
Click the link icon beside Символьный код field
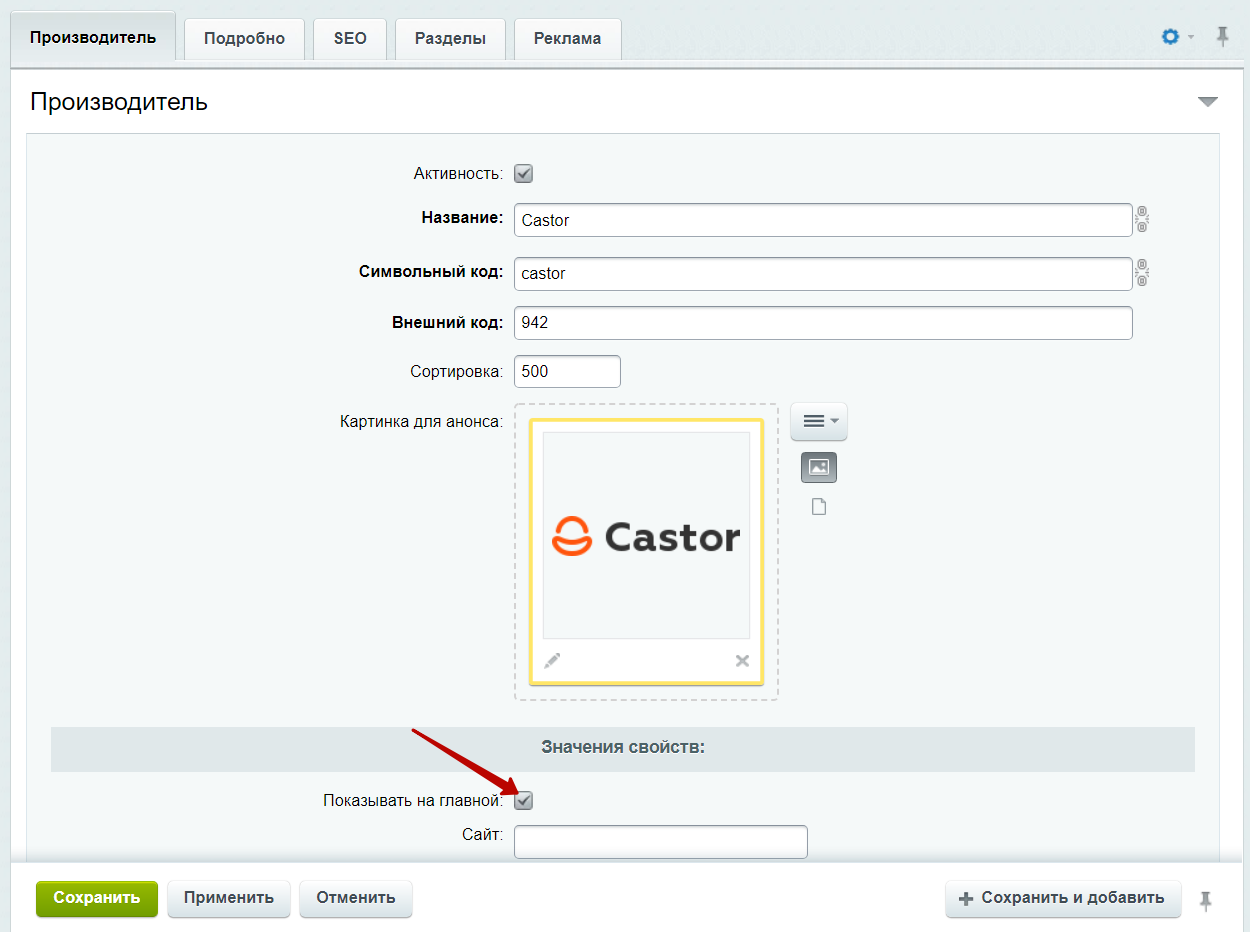pos(1142,273)
